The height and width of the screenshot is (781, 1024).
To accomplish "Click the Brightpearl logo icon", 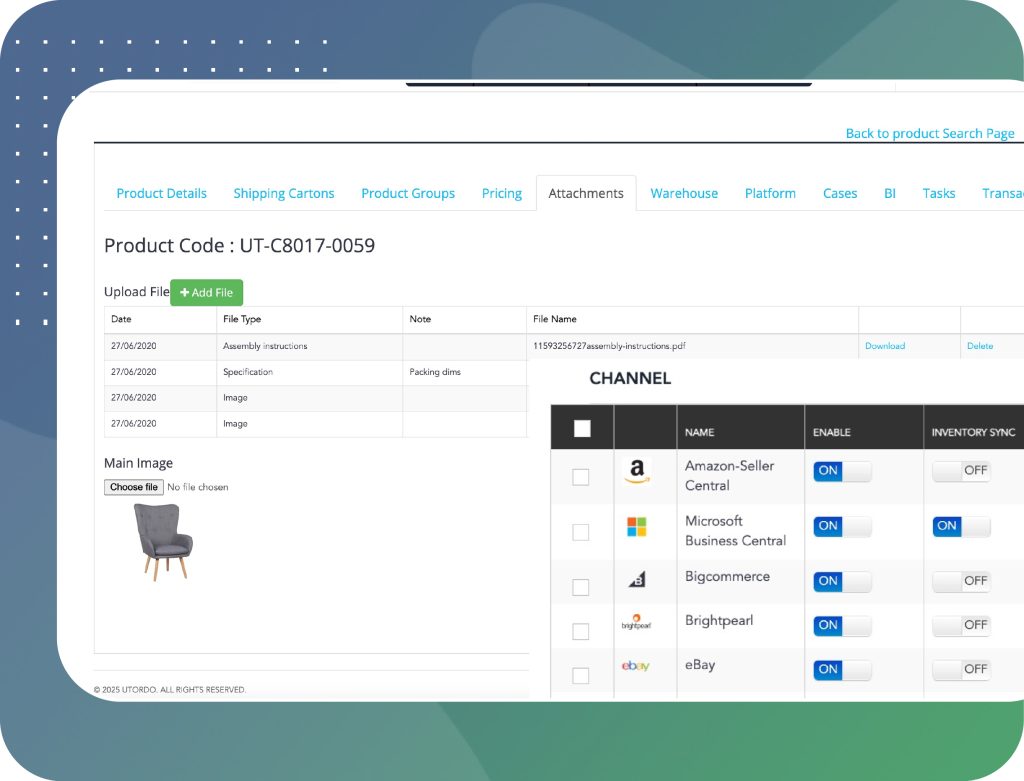I will point(636,623).
